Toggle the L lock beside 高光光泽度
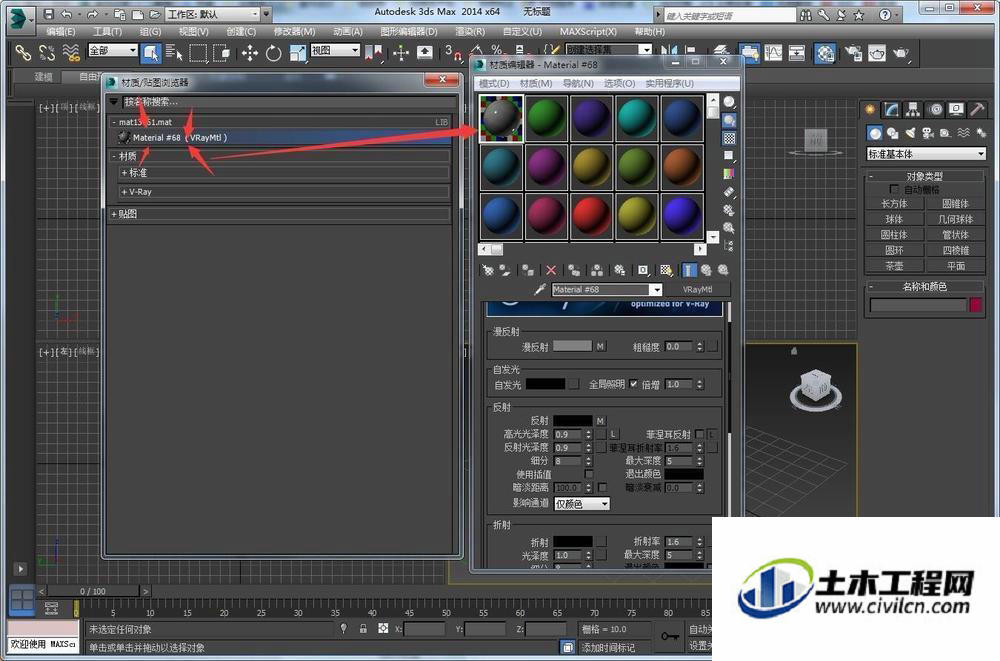 [613, 434]
